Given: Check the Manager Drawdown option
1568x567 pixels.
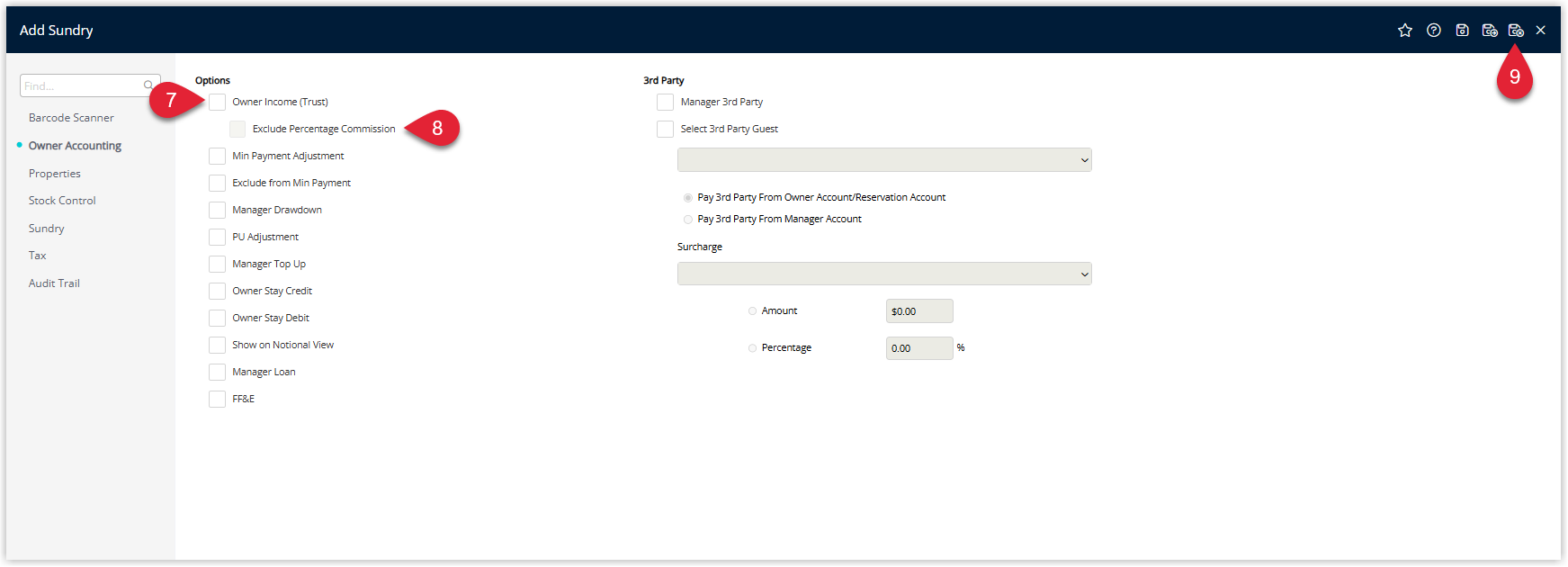Looking at the screenshot, I should (218, 210).
